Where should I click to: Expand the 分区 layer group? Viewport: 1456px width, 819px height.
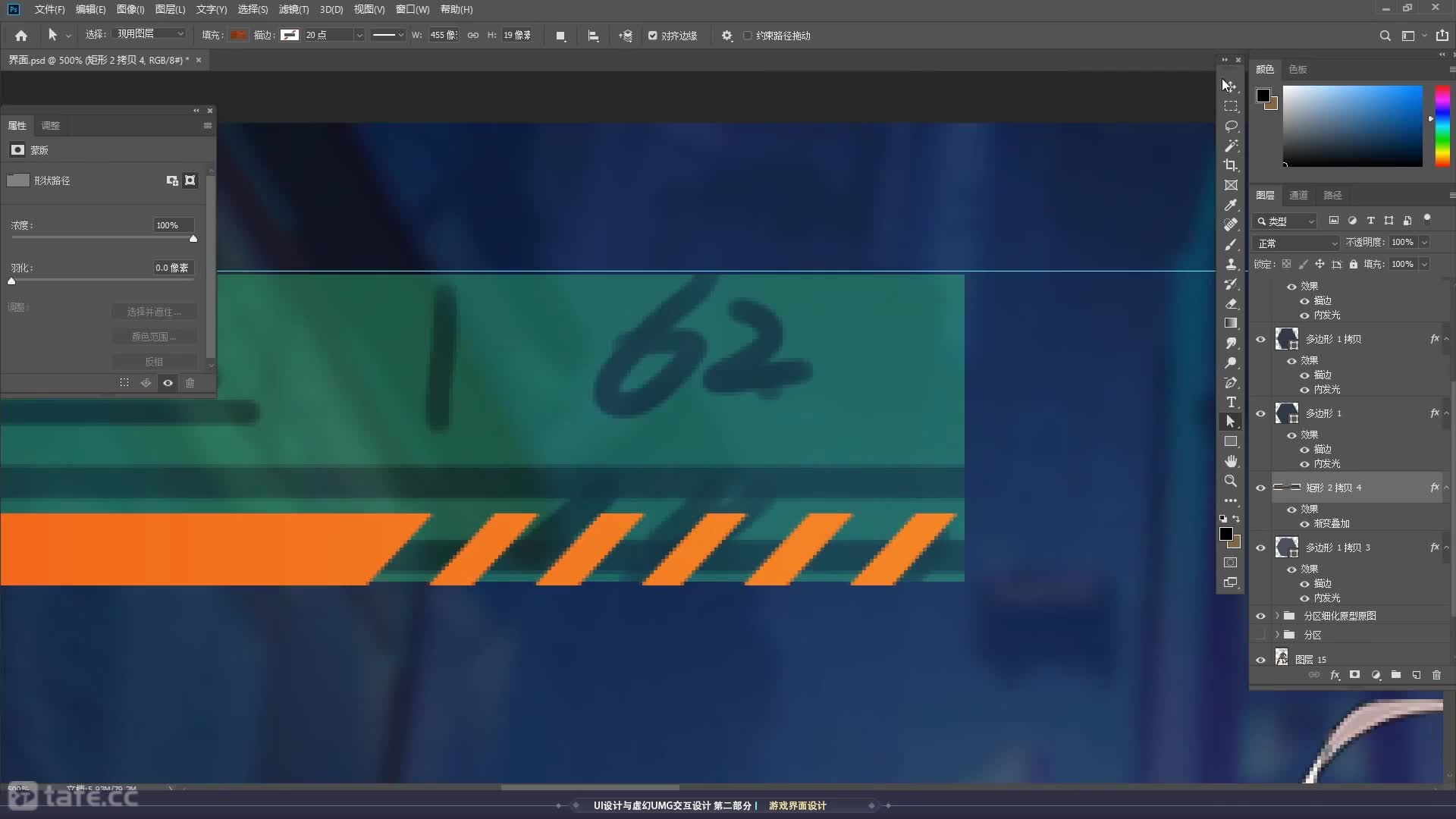click(x=1277, y=635)
